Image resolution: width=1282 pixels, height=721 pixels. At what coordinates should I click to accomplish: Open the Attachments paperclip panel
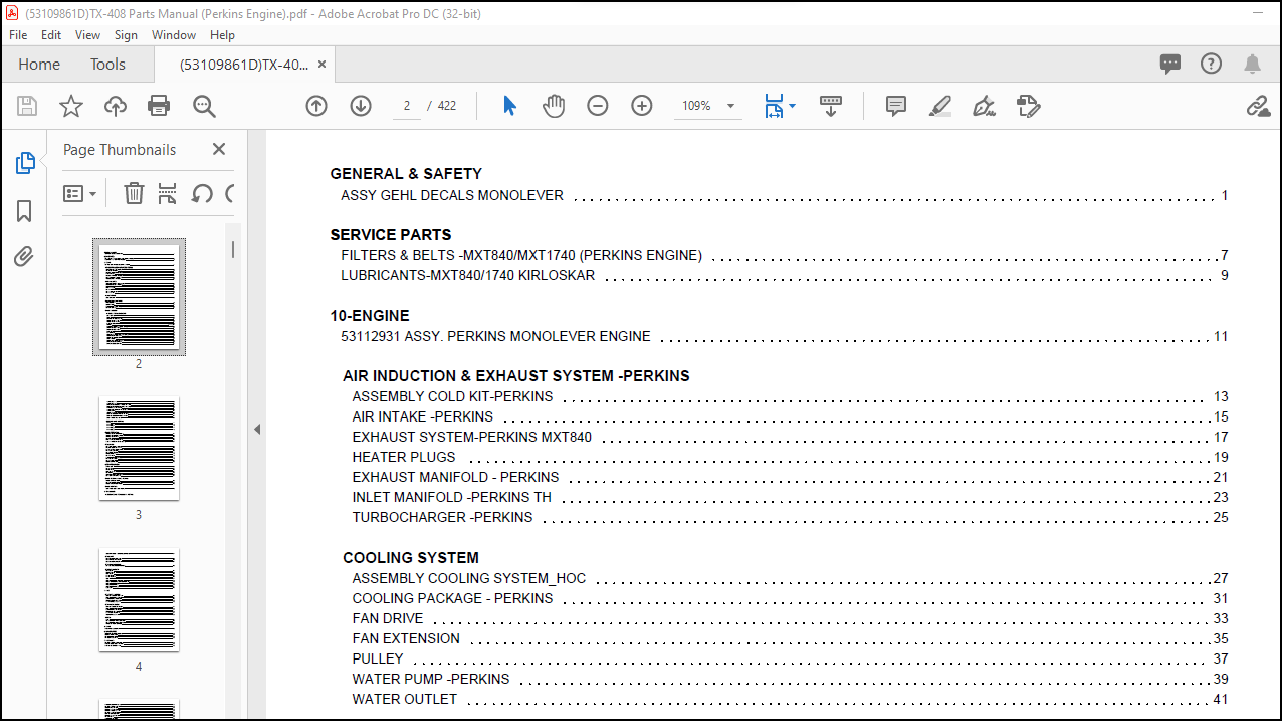click(x=25, y=257)
